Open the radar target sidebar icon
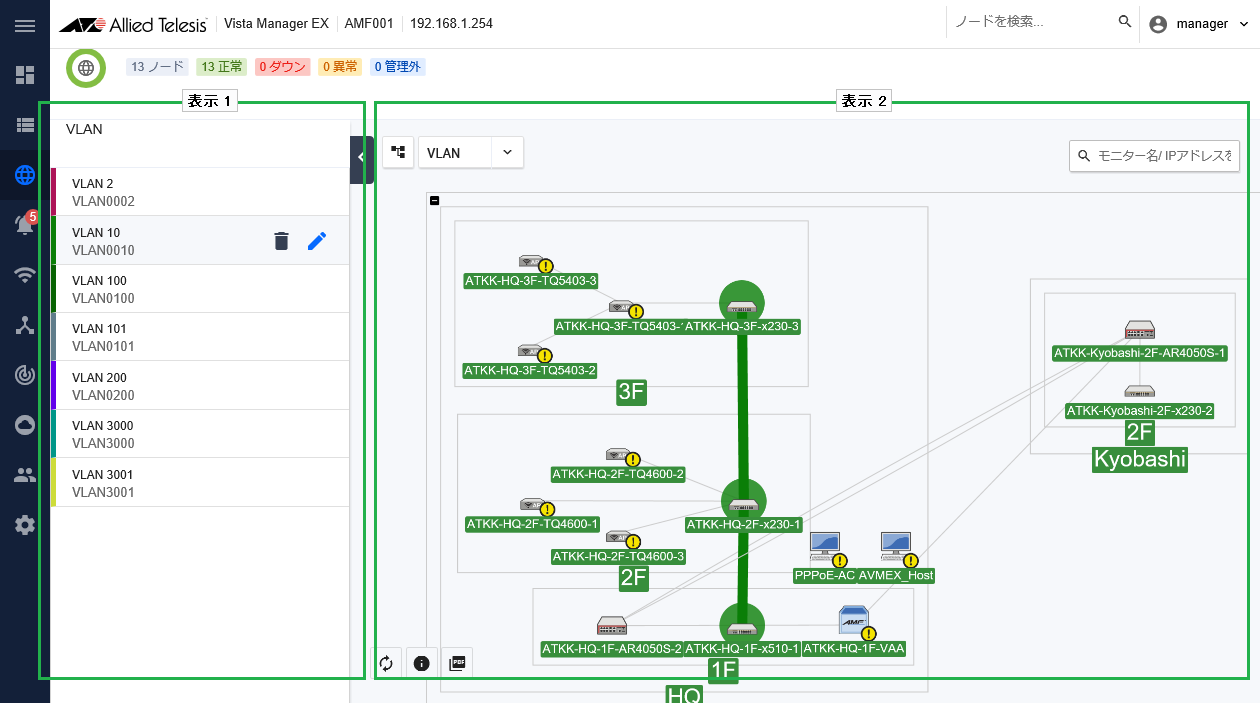This screenshot has width=1260, height=703. coord(25,375)
